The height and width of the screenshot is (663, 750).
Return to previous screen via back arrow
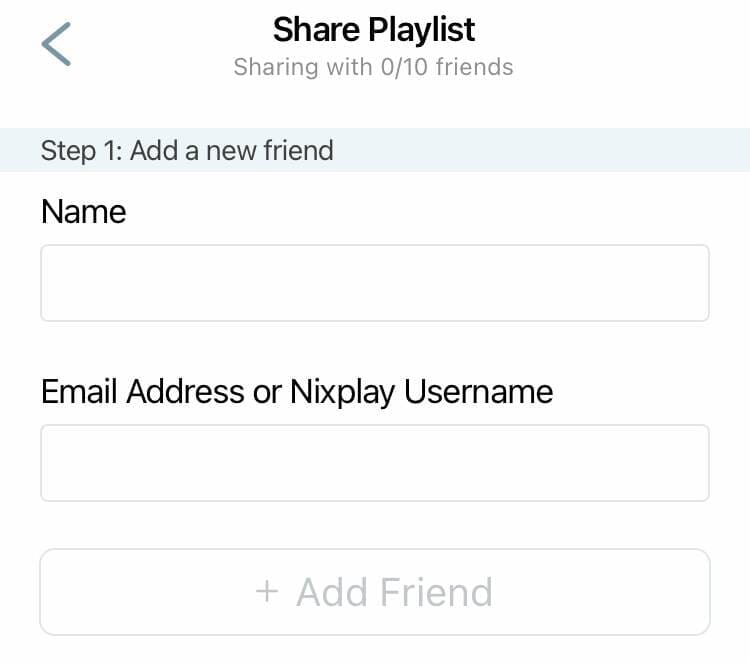[56, 44]
